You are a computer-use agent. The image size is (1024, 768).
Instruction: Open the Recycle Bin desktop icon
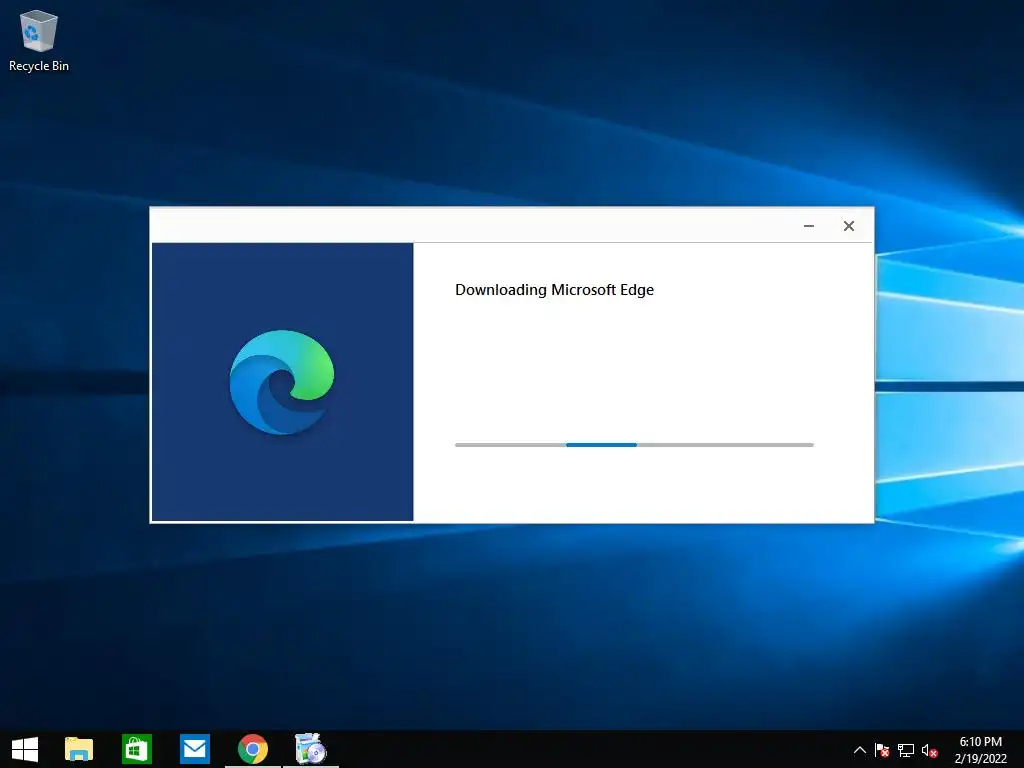(39, 40)
